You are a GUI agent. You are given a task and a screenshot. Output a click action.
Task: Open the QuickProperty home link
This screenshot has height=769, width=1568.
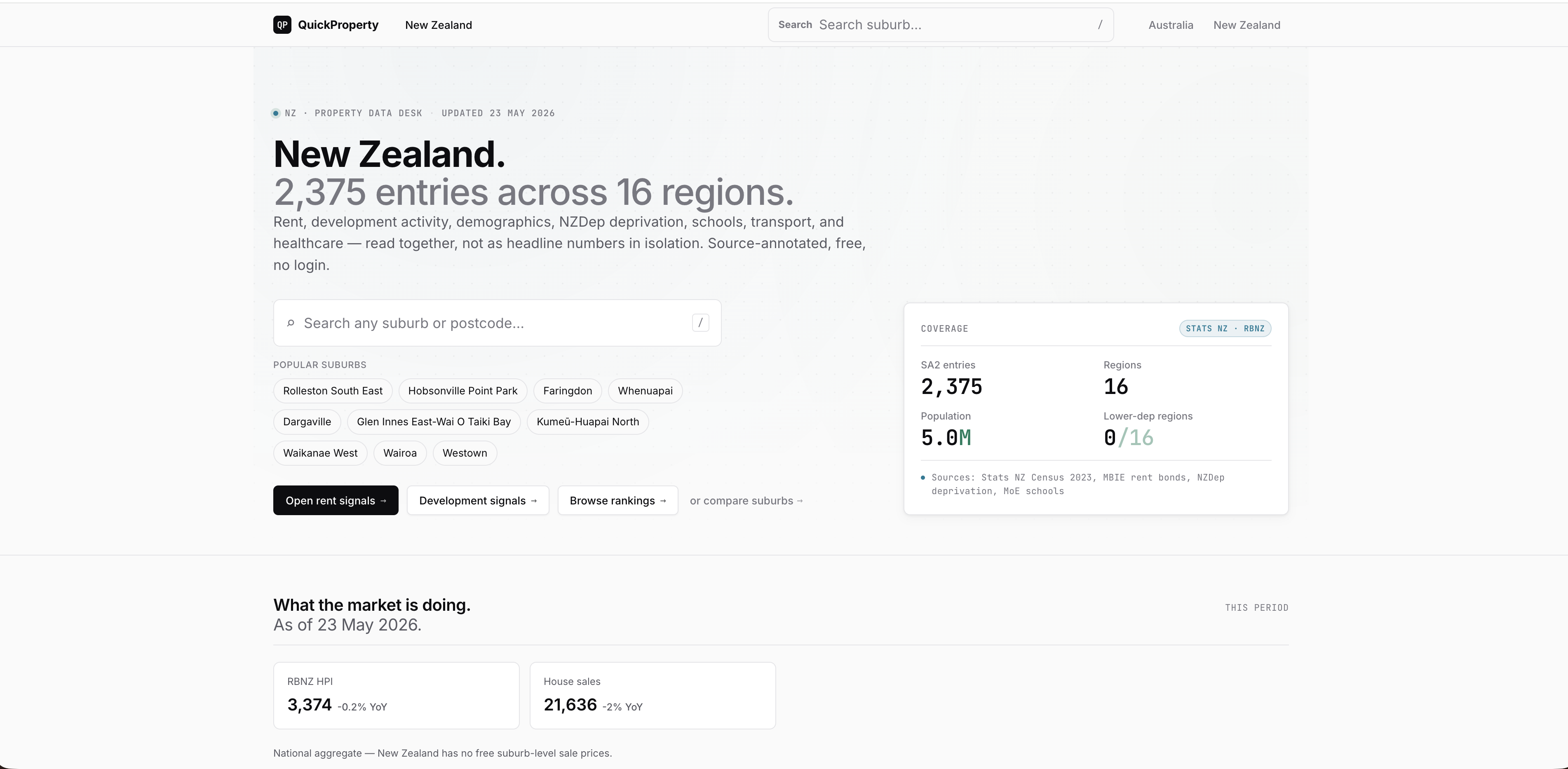[x=326, y=25]
